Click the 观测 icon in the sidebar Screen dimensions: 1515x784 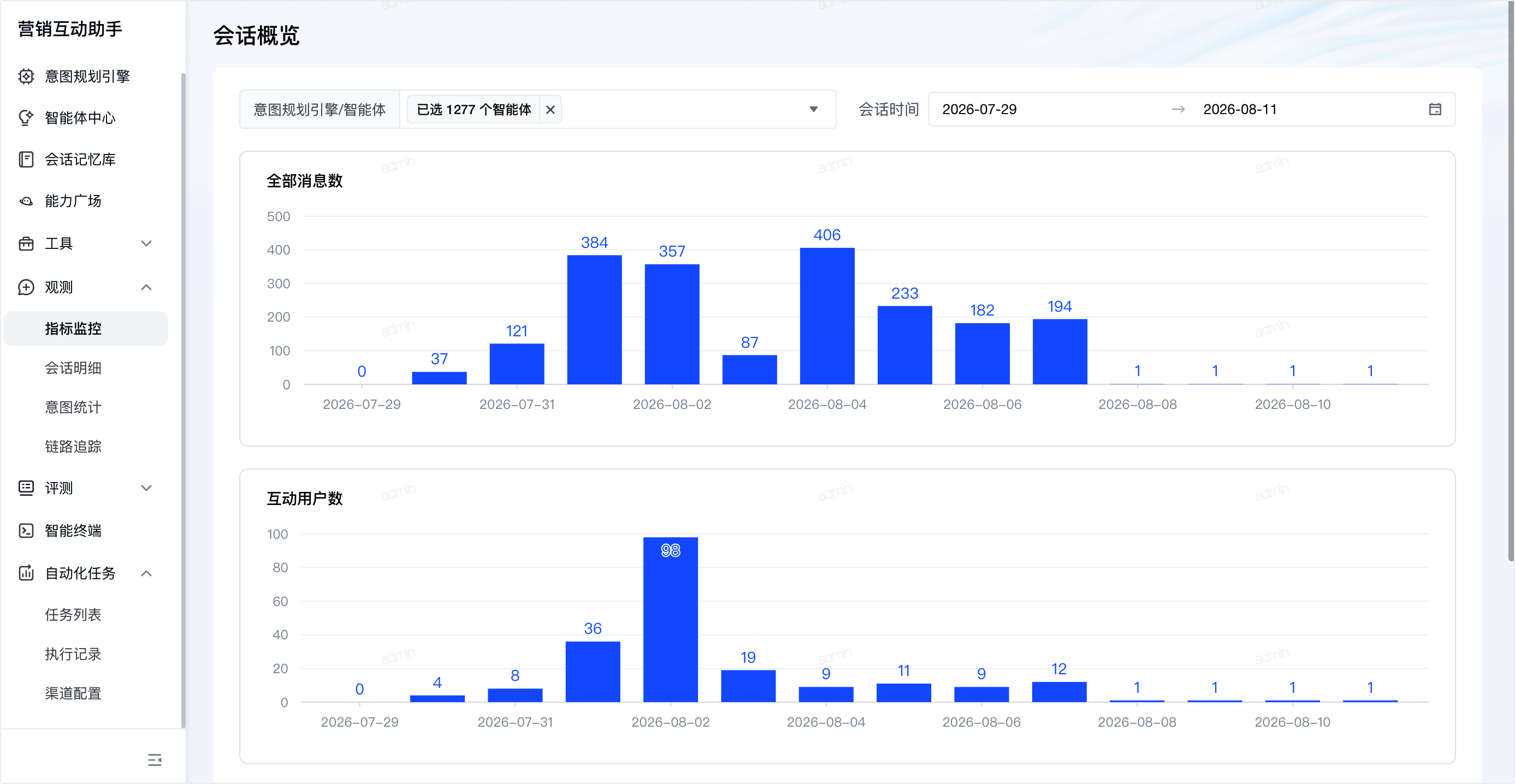[x=26, y=287]
